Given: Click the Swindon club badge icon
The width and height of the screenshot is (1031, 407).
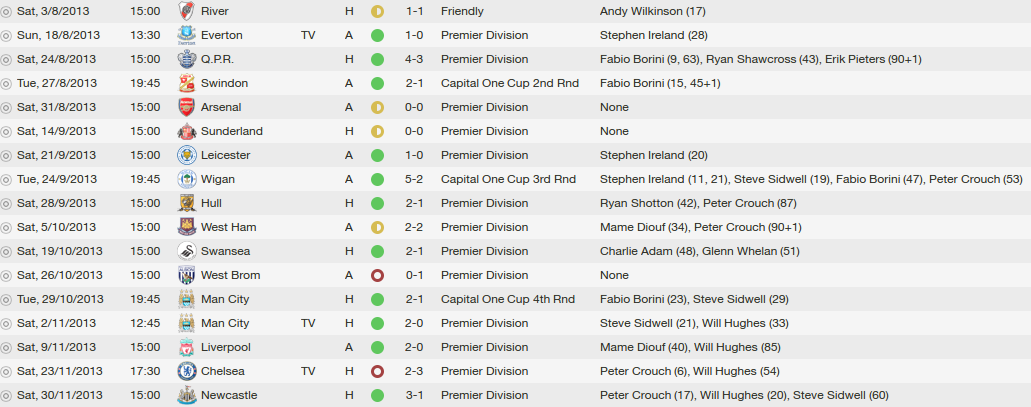Looking at the screenshot, I should (x=187, y=84).
